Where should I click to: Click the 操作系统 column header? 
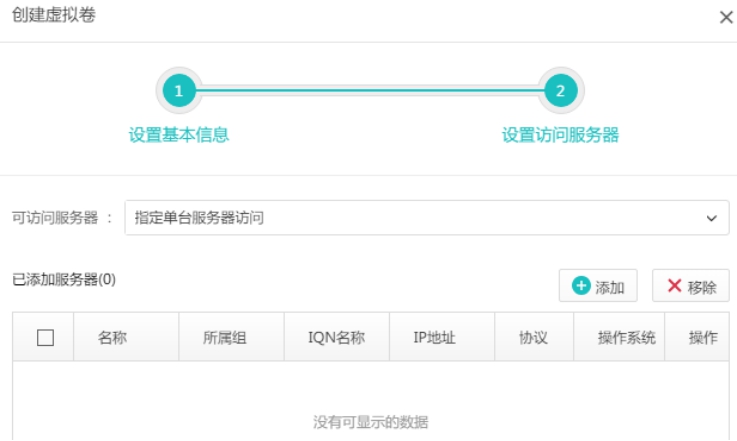click(x=626, y=338)
